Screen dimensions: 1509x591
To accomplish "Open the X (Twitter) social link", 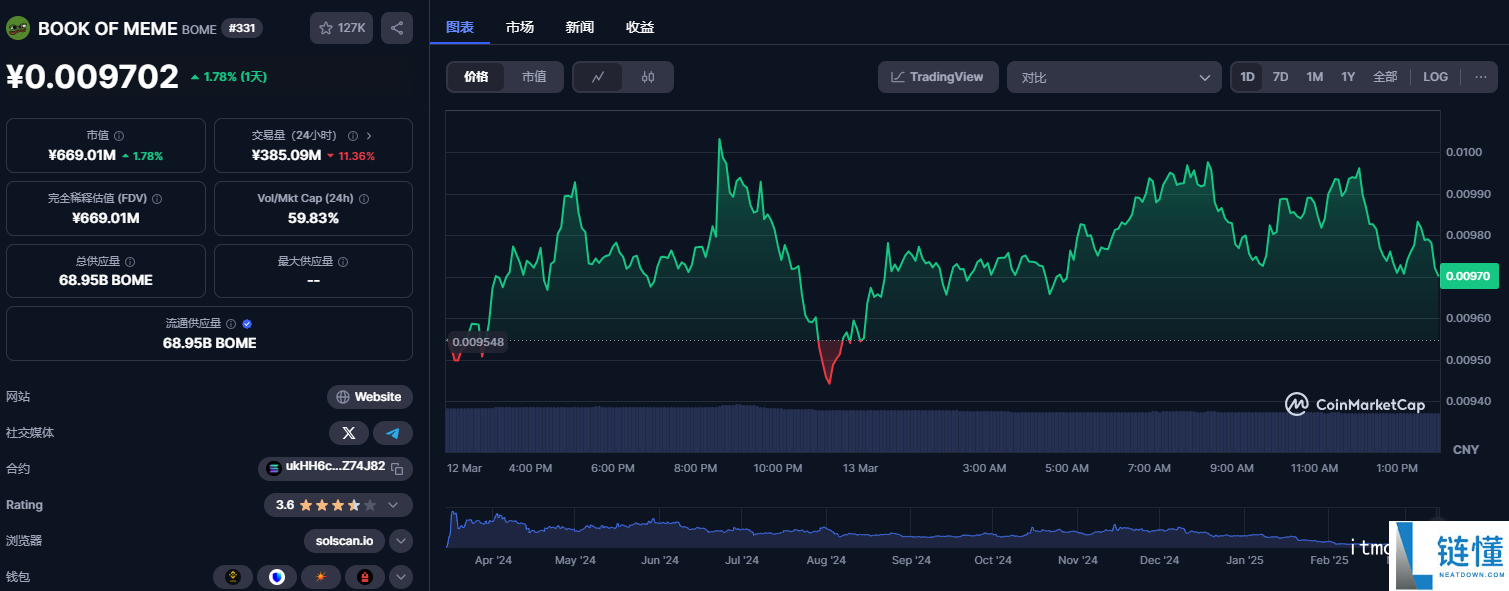I will pyautogui.click(x=349, y=433).
